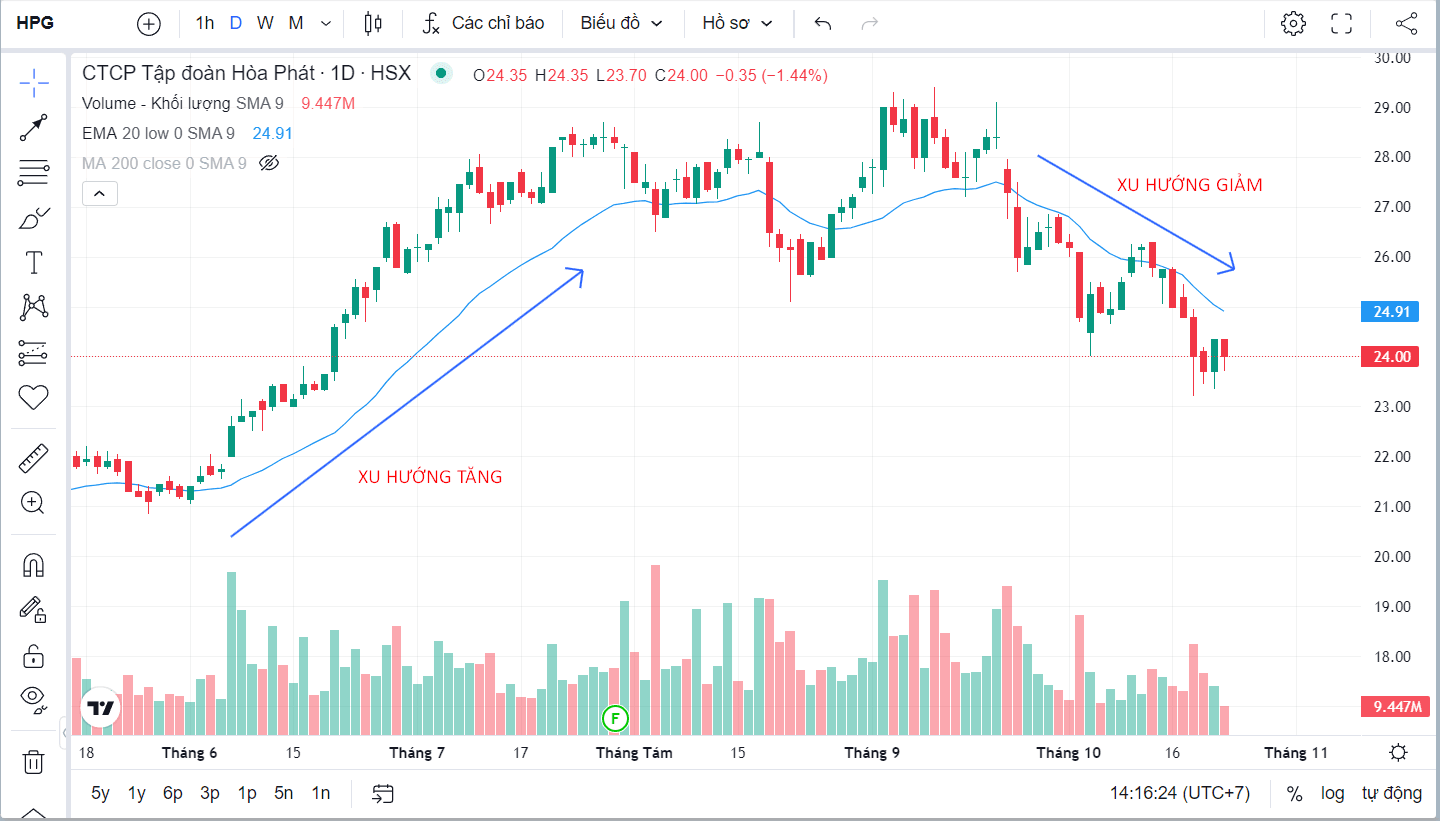Image resolution: width=1440 pixels, height=821 pixels.
Task: Set range to 5n
Action: [x=284, y=794]
